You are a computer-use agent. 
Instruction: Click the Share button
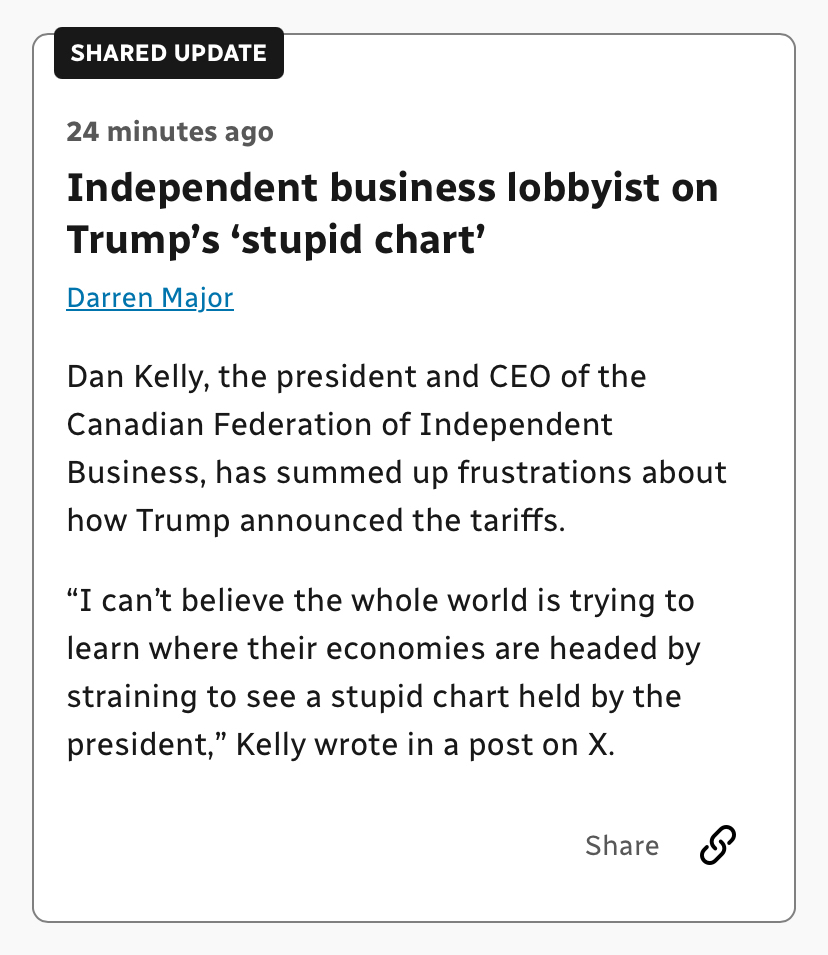point(622,846)
